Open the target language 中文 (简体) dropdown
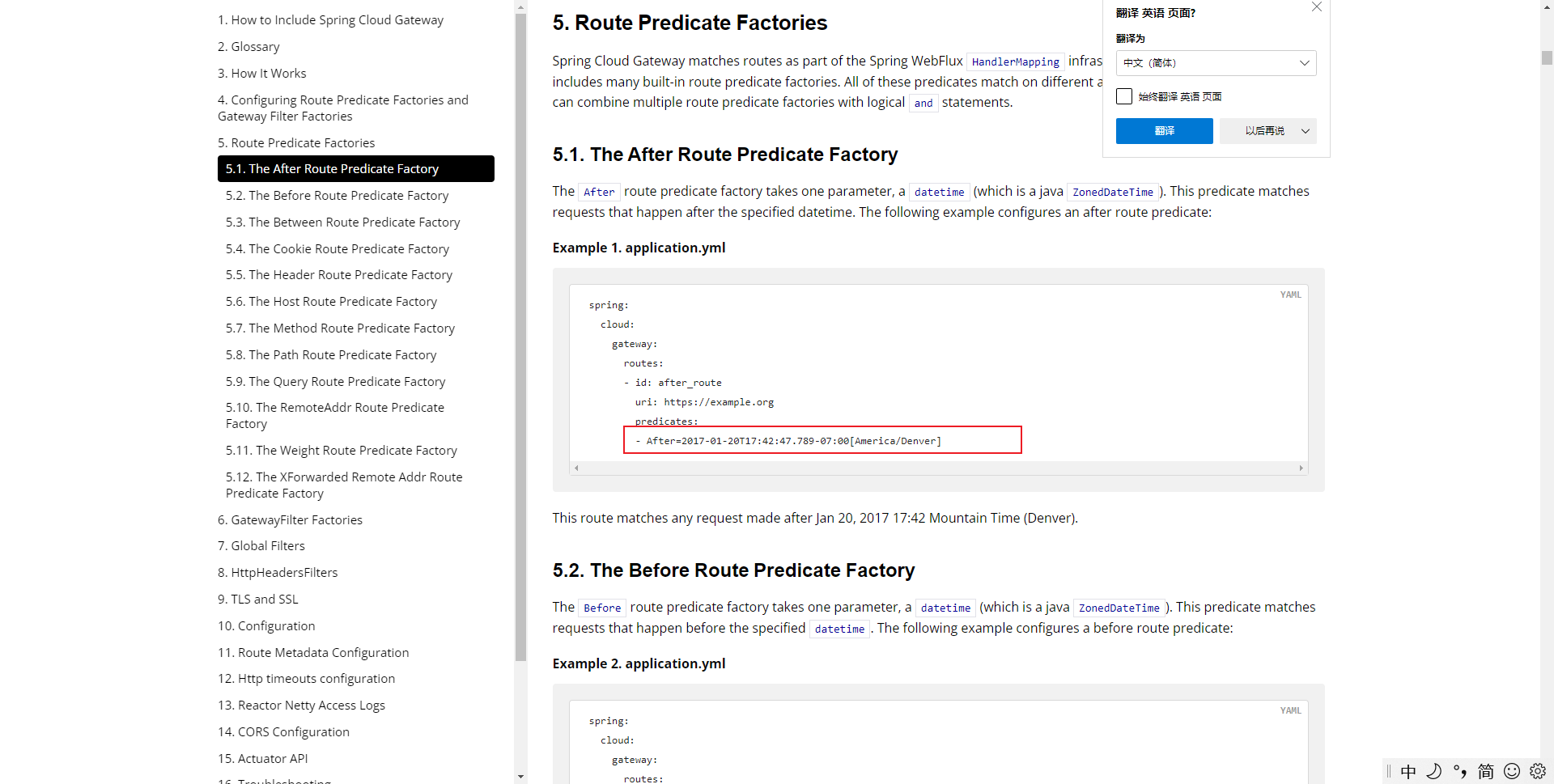The image size is (1554, 784). [1216, 63]
